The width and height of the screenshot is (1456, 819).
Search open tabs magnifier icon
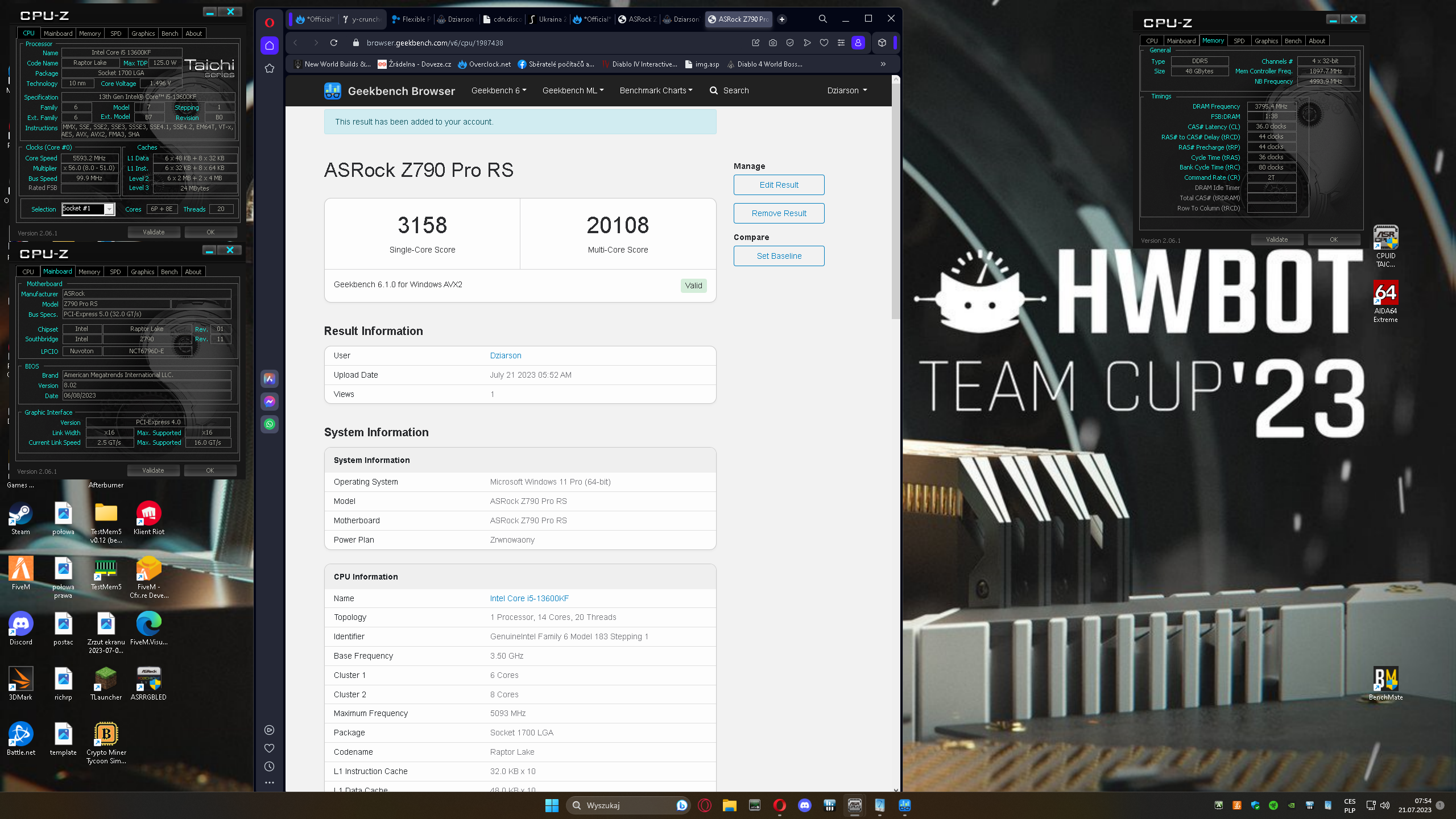coord(823,19)
